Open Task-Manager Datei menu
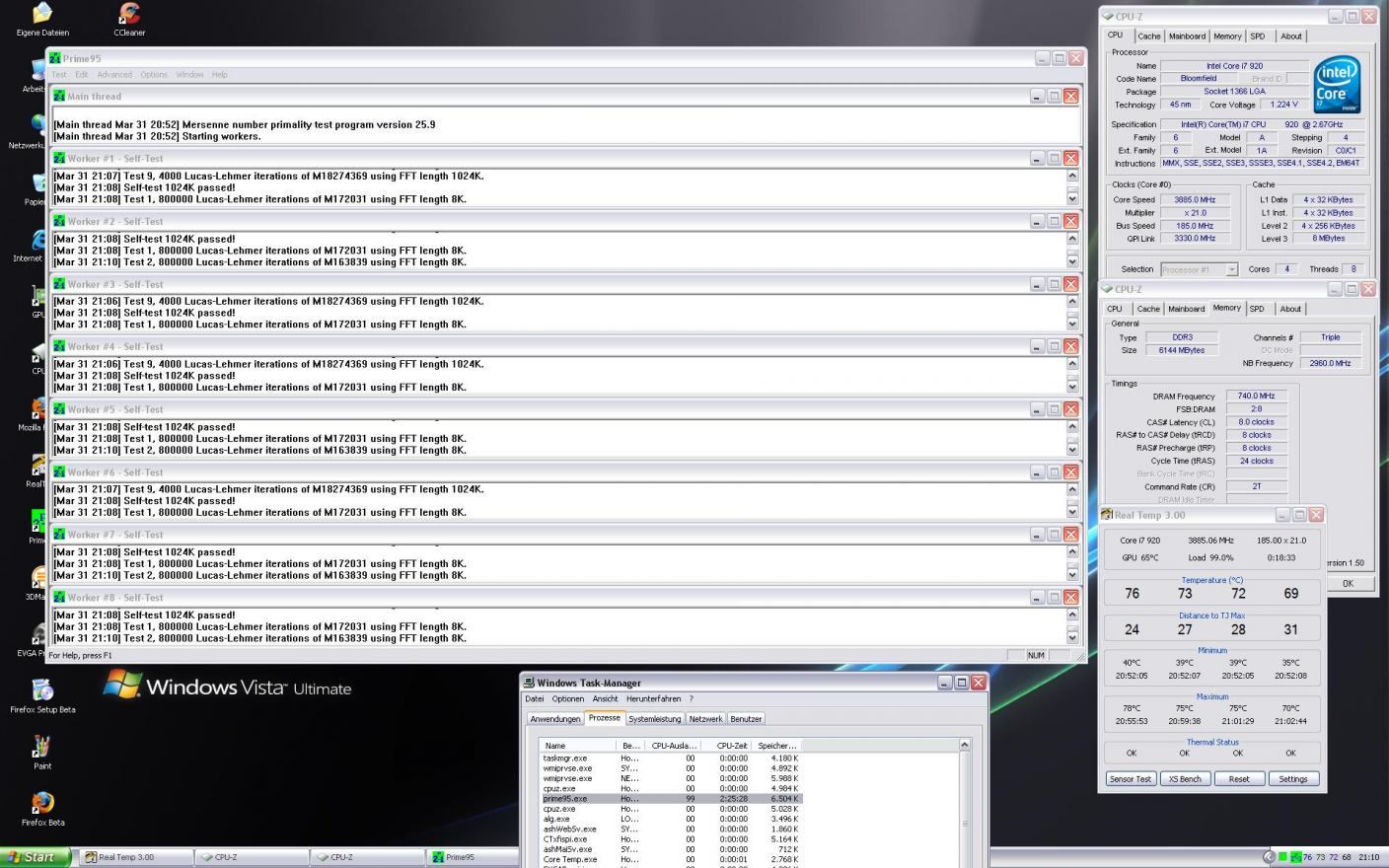This screenshot has width=1389, height=868. (535, 698)
